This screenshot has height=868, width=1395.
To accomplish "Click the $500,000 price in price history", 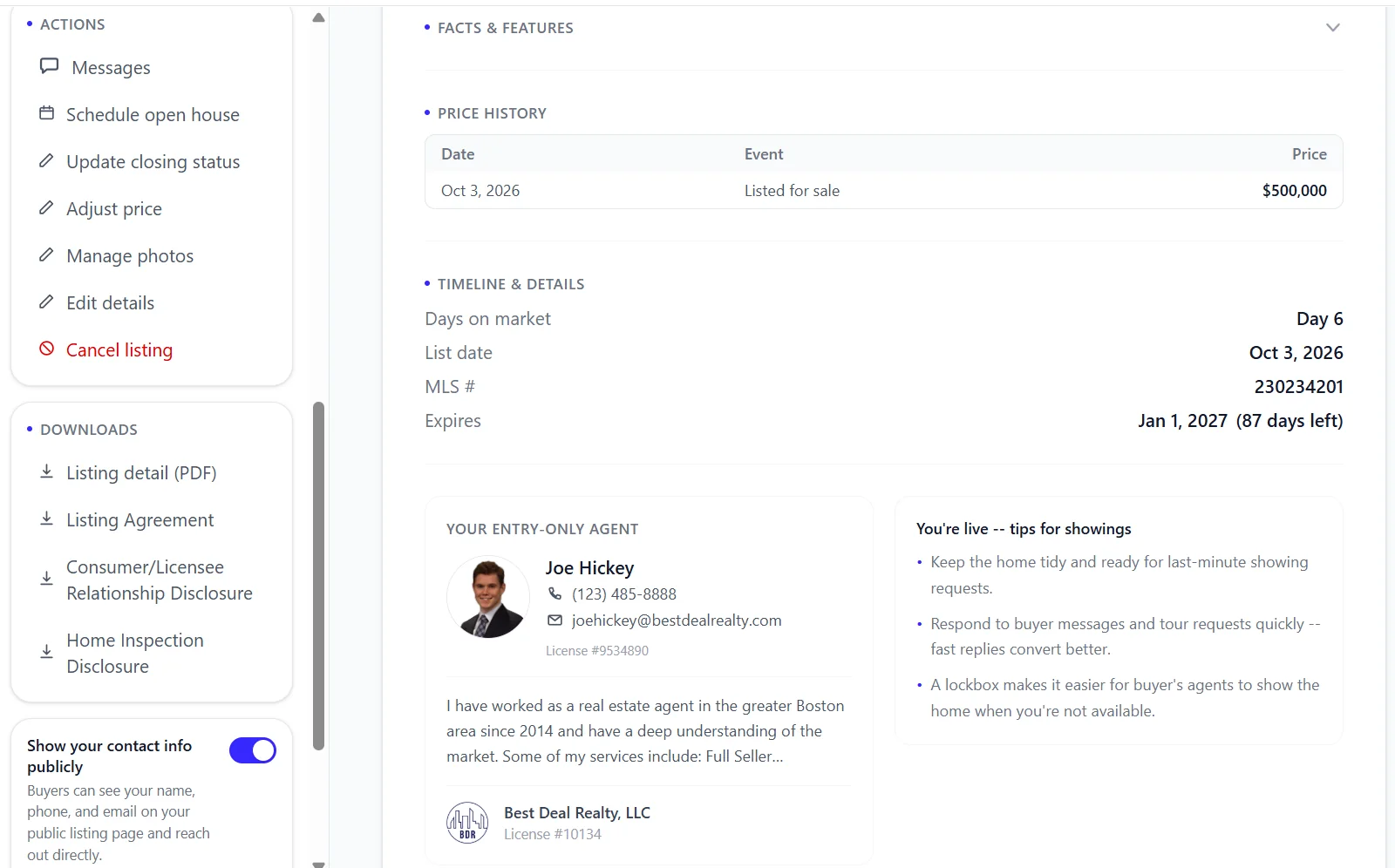I will click(x=1294, y=190).
